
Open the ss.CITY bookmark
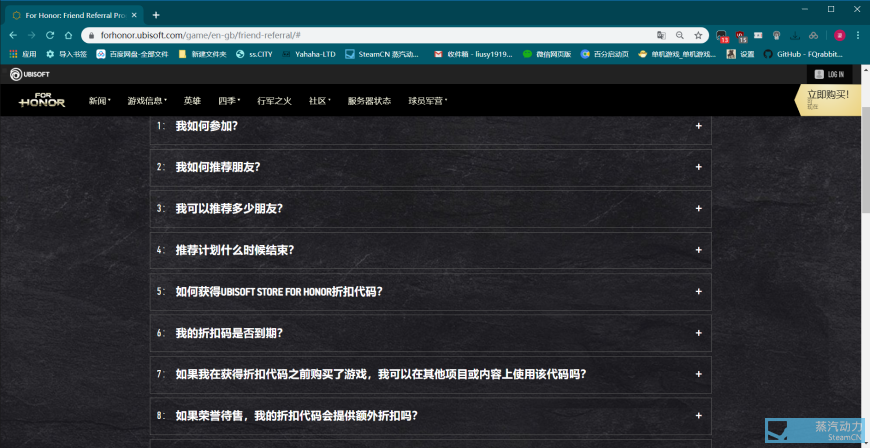click(254, 54)
